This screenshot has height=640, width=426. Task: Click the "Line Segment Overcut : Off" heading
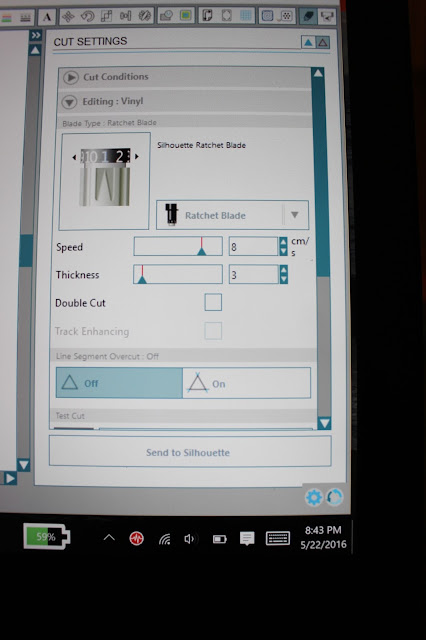[107, 356]
